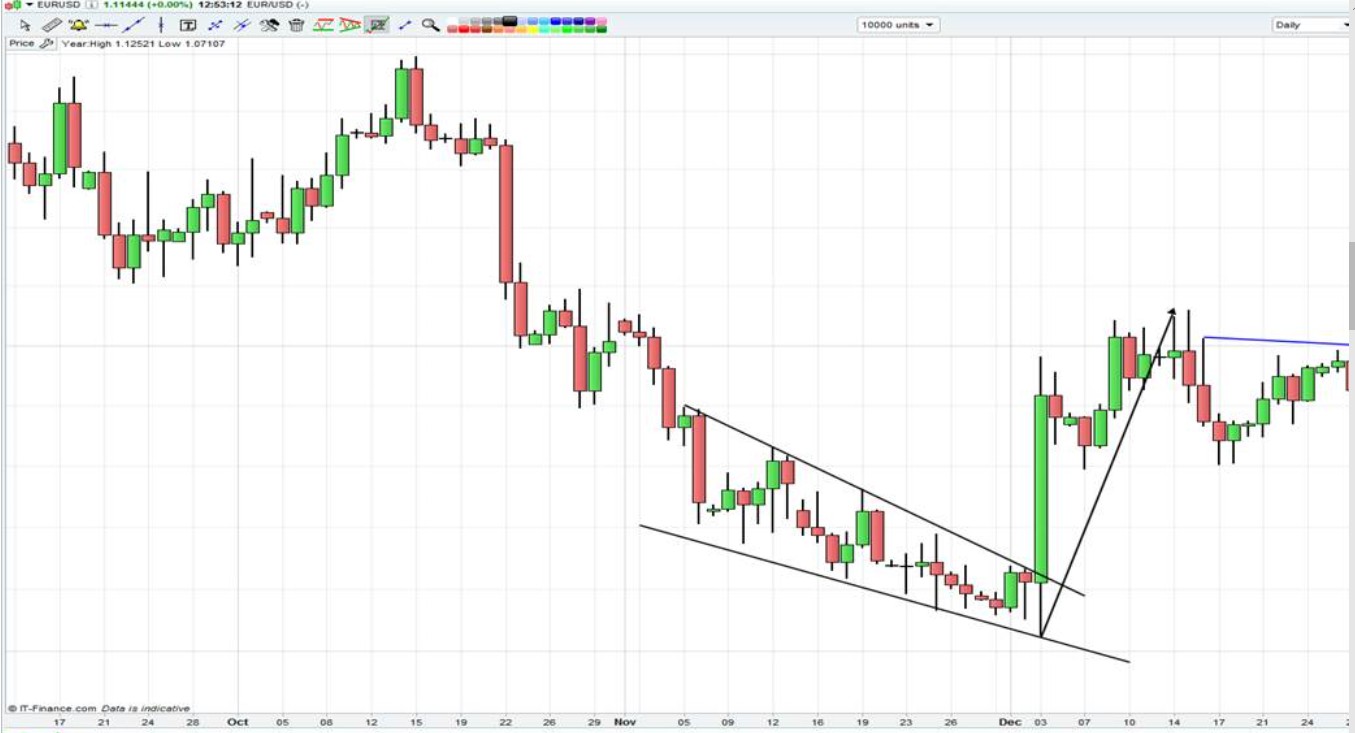Click the trash bin delete tool
Screen dimensions: 1355x733
[x=296, y=25]
